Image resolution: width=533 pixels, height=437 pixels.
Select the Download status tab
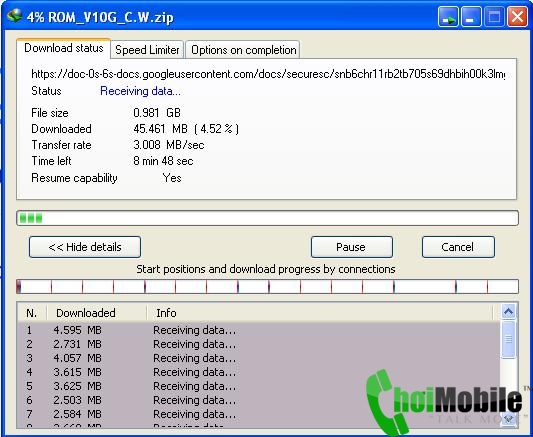click(64, 48)
